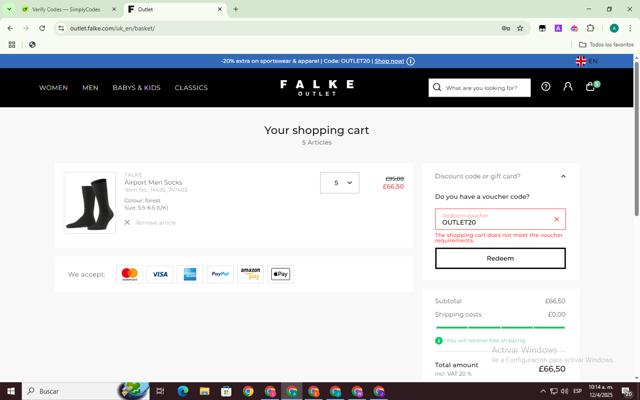Bookmark page with the star icon
The height and width of the screenshot is (400, 640).
pyautogui.click(x=520, y=28)
